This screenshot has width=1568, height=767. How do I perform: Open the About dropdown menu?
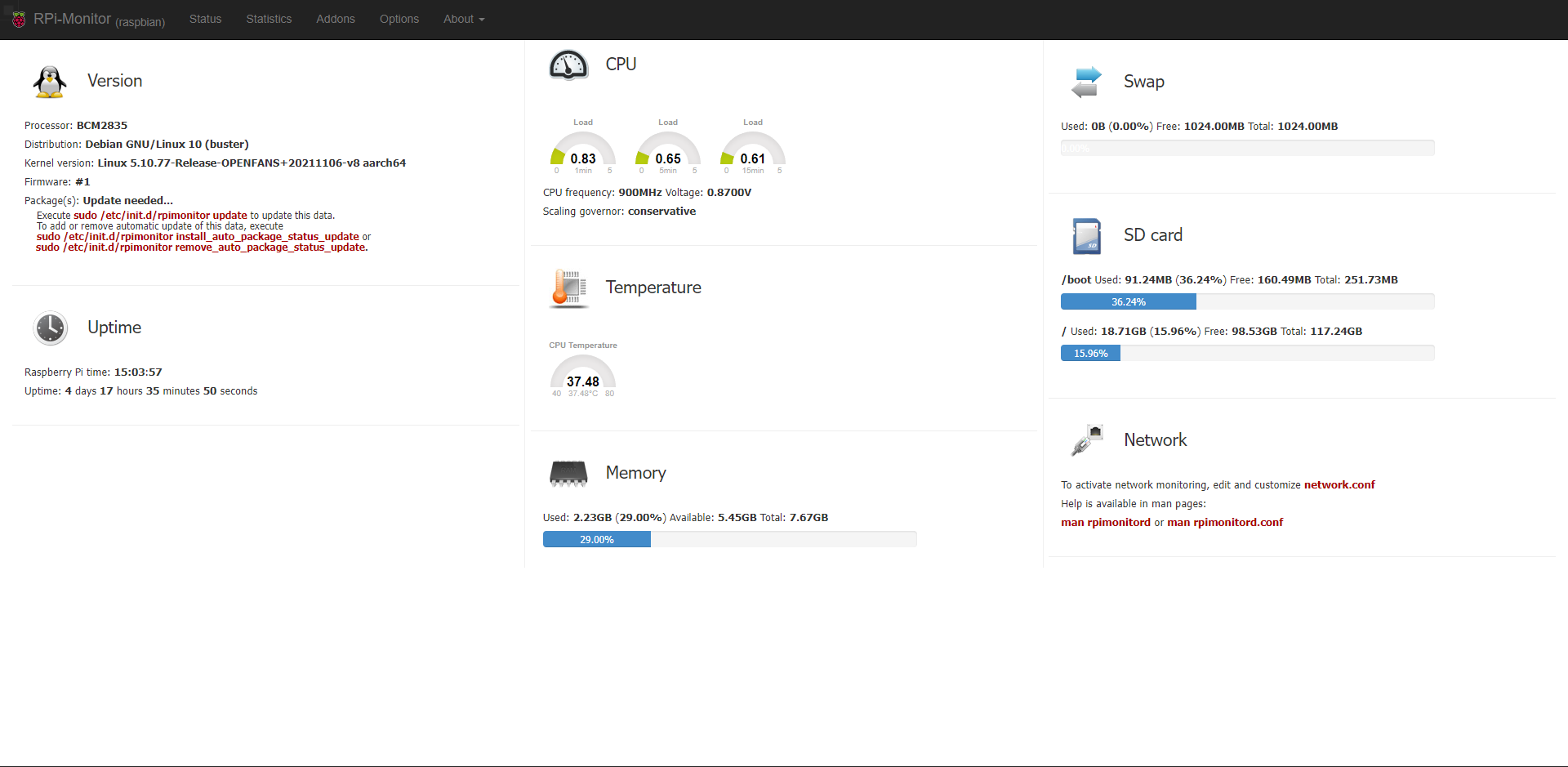[463, 19]
